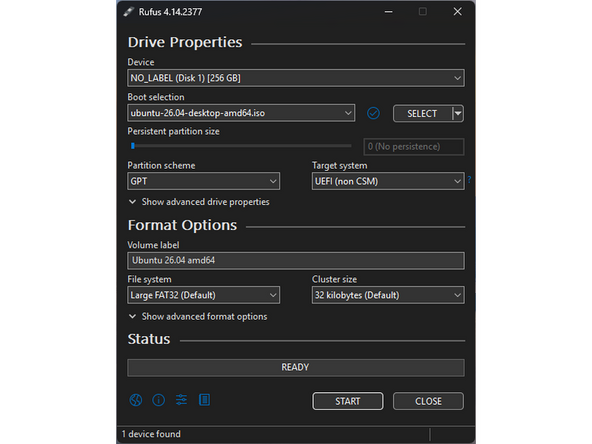
Task: Expand Show advanced format options
Action: [x=198, y=316]
